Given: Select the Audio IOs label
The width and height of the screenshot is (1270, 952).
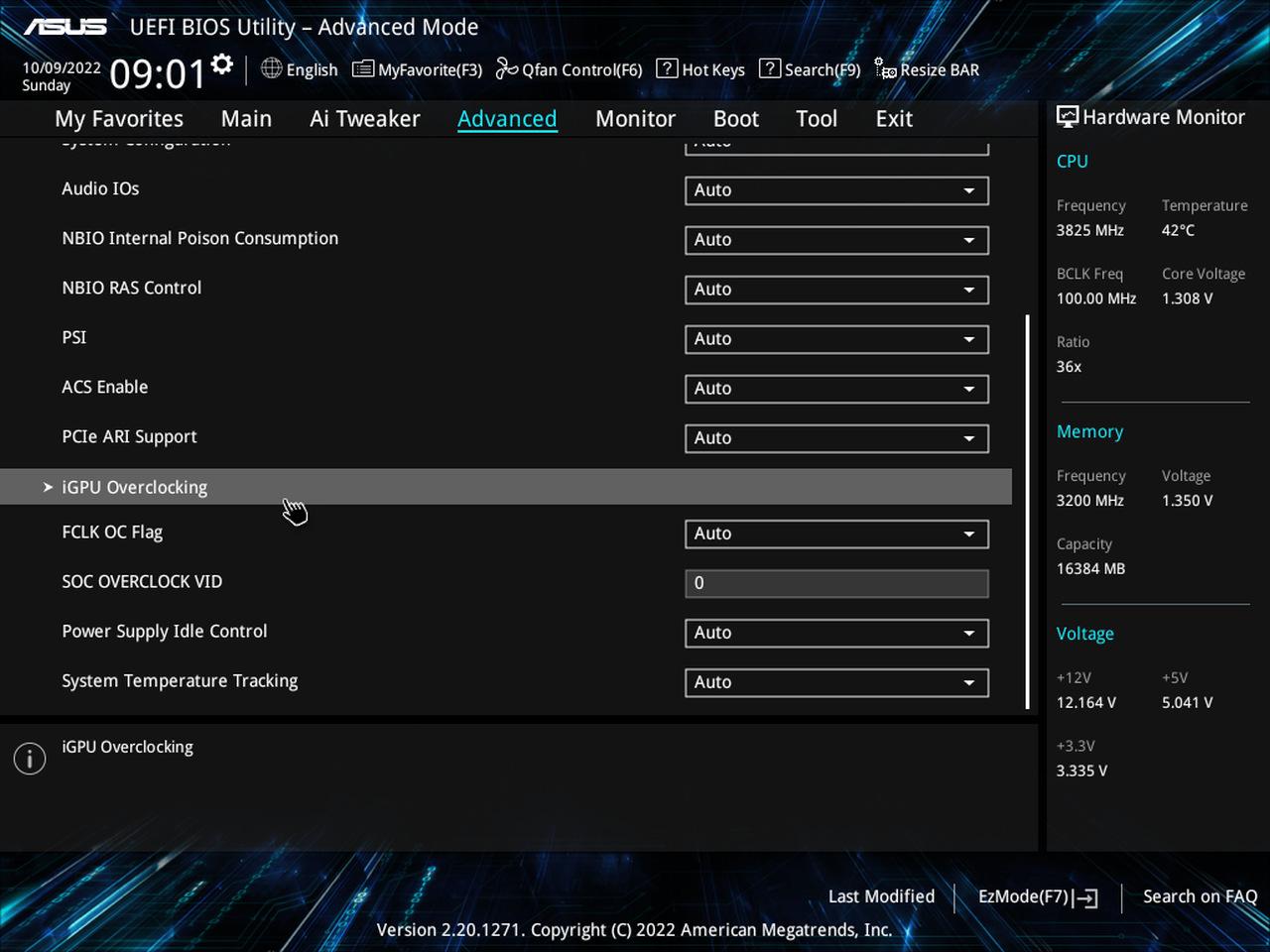Looking at the screenshot, I should tap(100, 188).
